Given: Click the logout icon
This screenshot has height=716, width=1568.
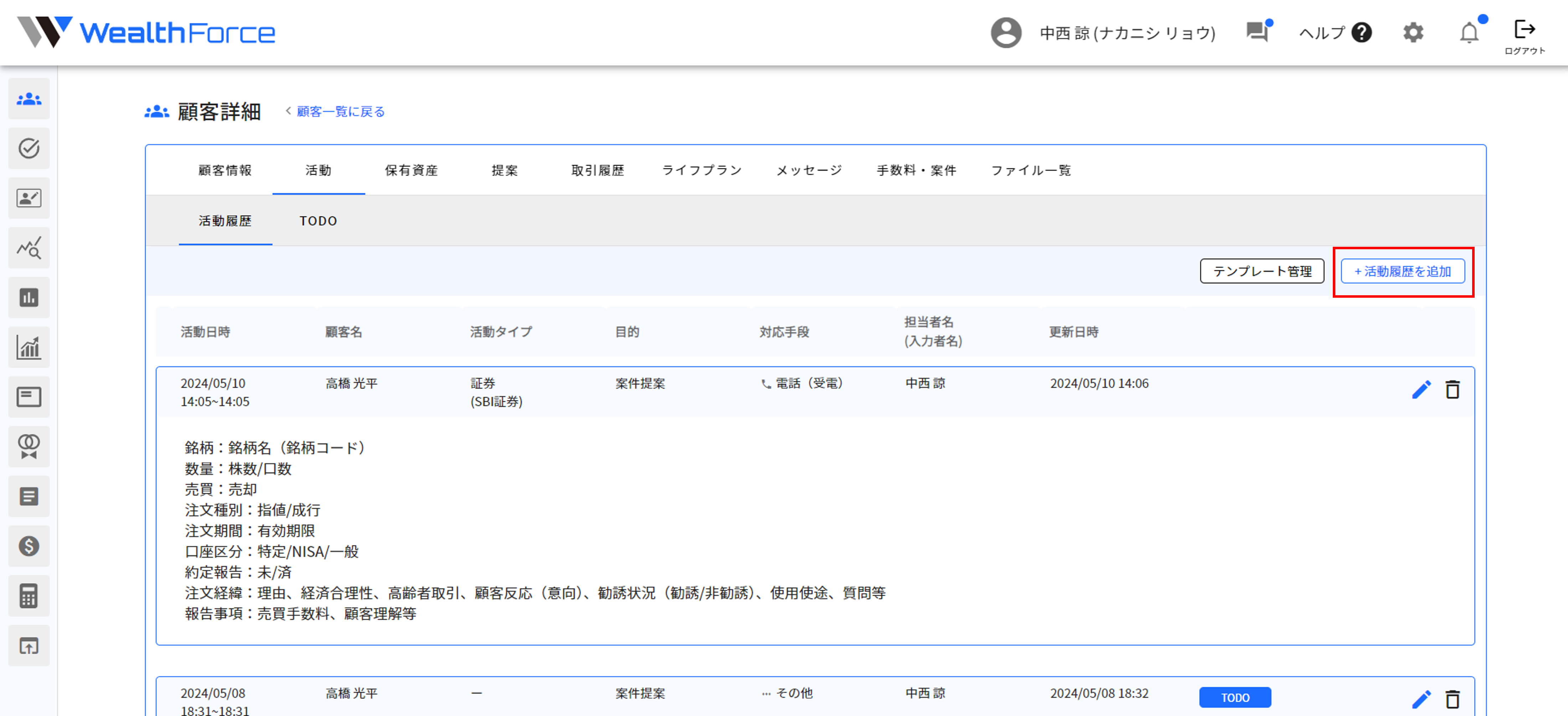Looking at the screenshot, I should coord(1524,30).
